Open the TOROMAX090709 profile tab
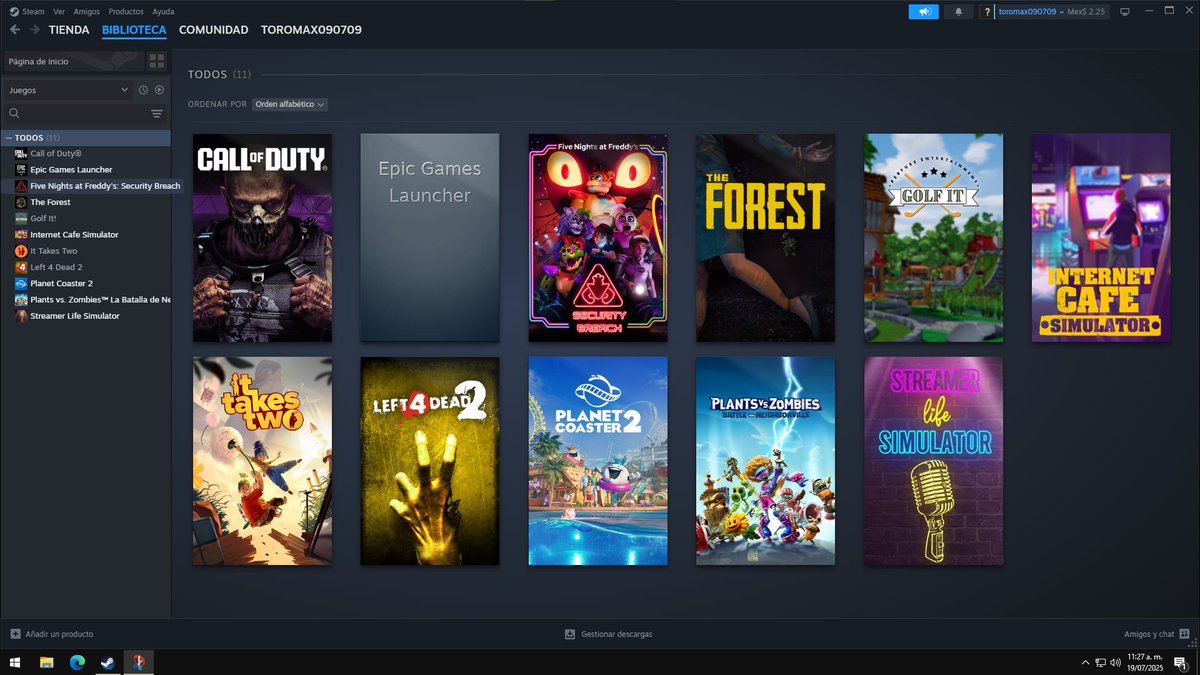Viewport: 1200px width, 675px height. pyautogui.click(x=311, y=30)
